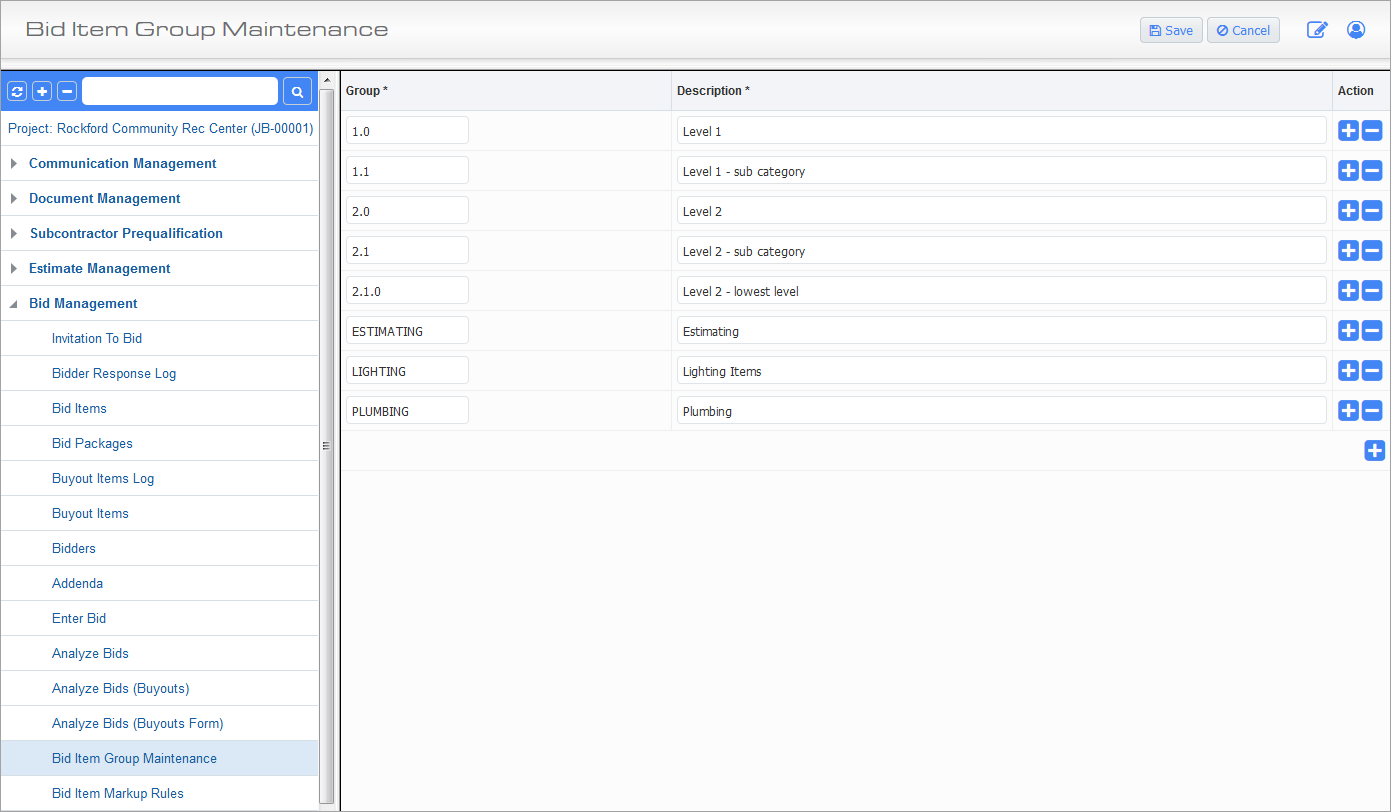This screenshot has height=812, width=1391.
Task: Select Bid Item Group Maintenance in the sidebar
Action: point(134,758)
